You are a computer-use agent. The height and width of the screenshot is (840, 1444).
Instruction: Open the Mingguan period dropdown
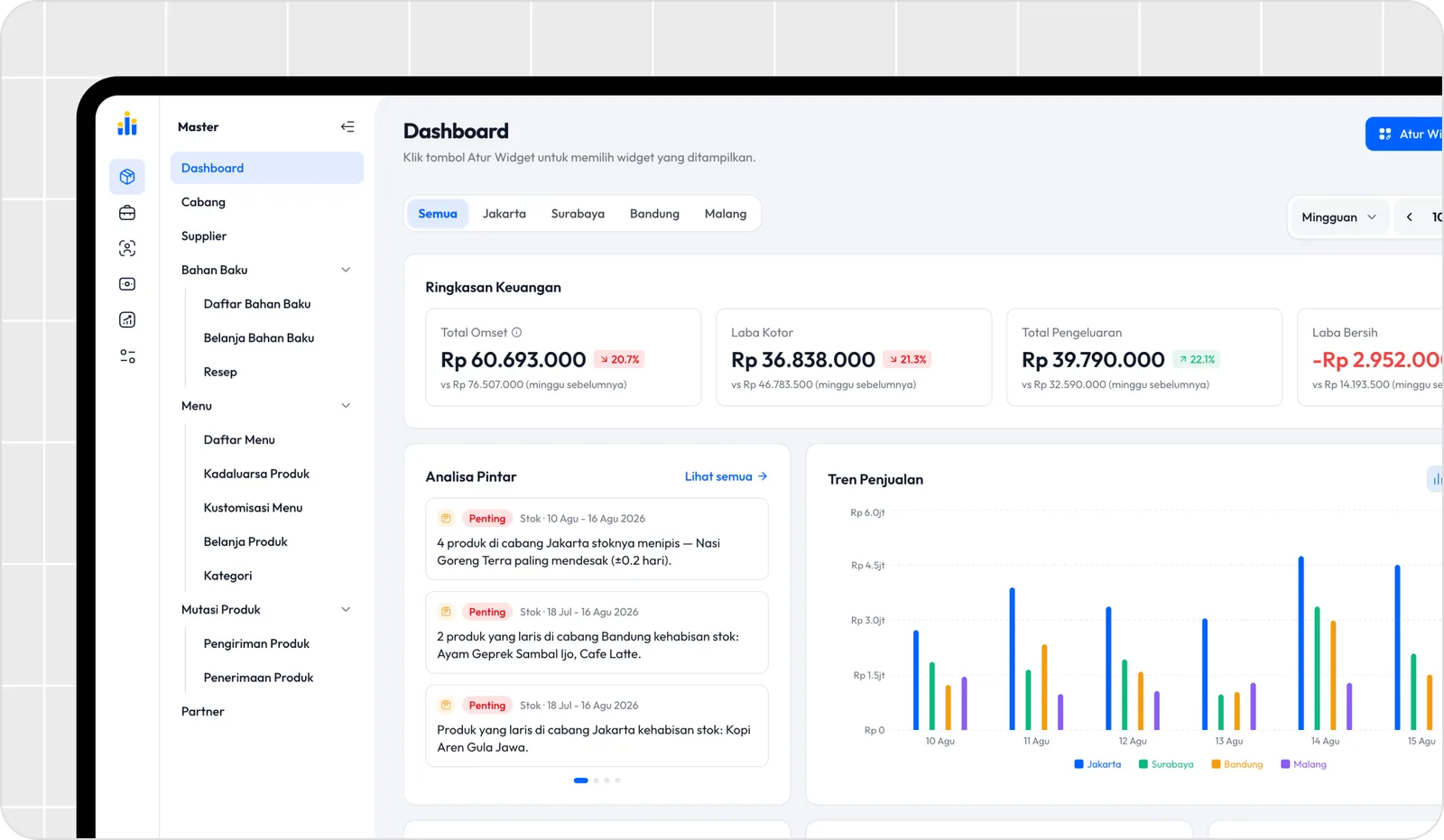coord(1338,217)
